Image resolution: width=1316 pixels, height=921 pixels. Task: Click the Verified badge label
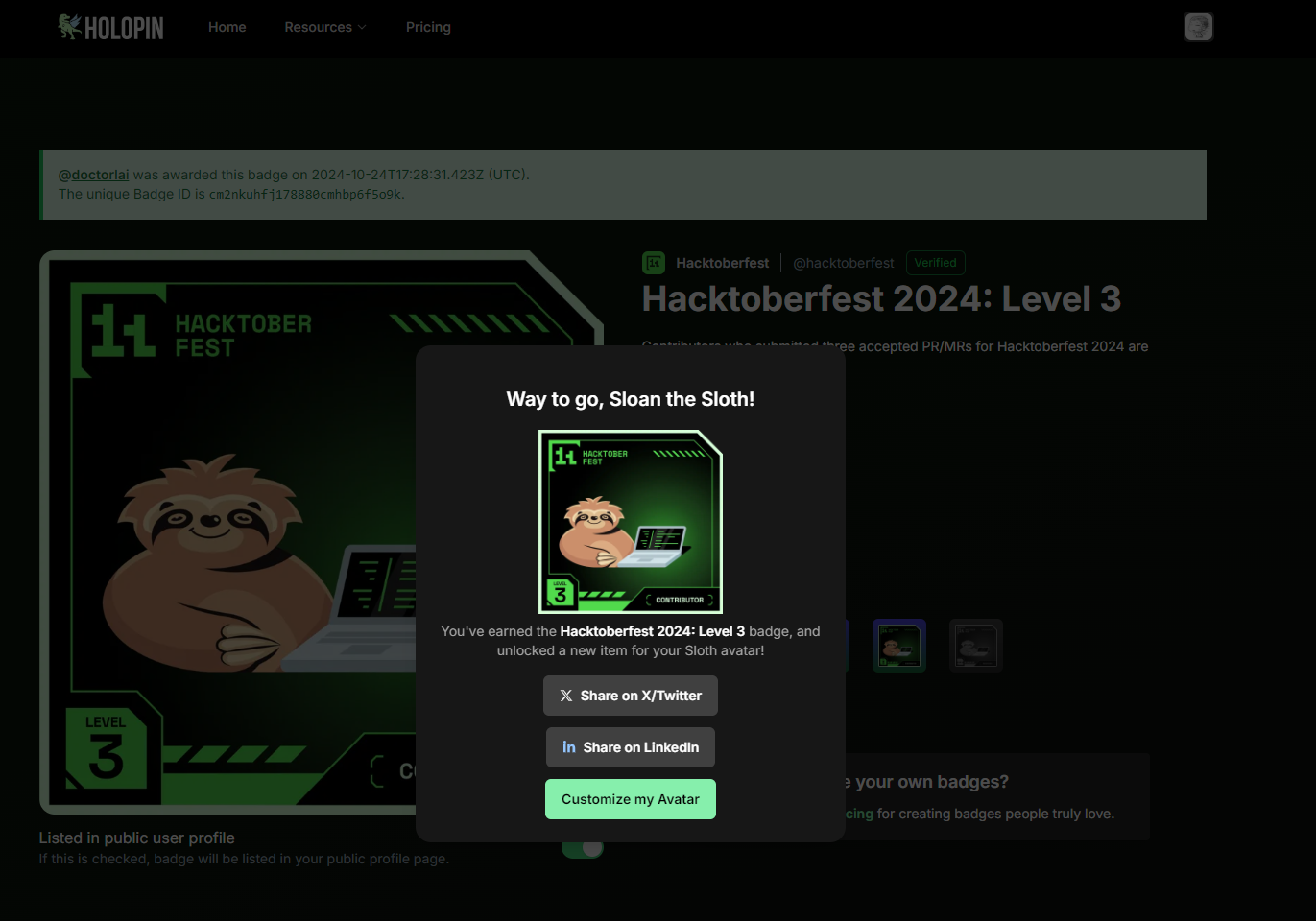coord(936,263)
